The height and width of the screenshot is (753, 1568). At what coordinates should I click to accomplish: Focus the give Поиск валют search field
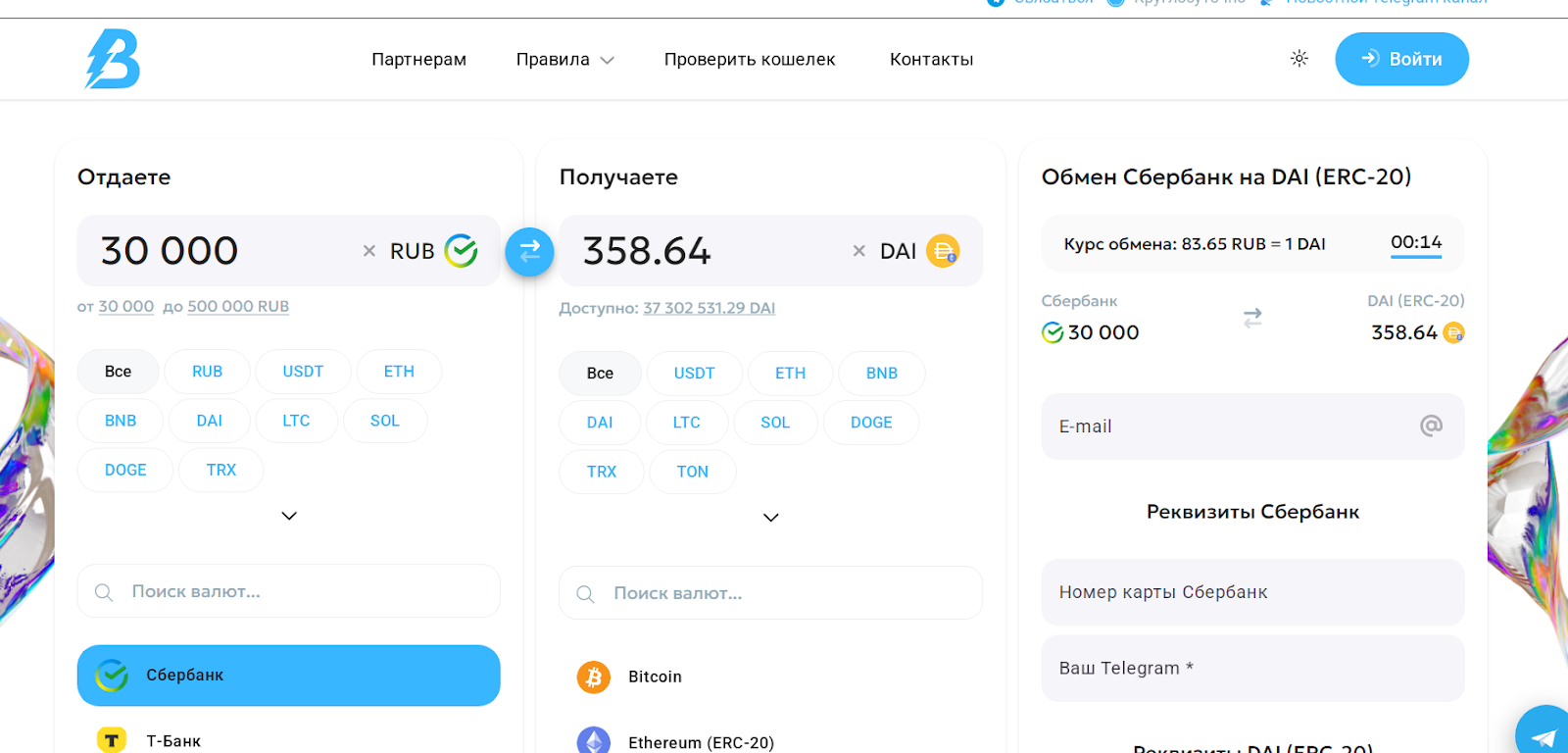pyautogui.click(x=289, y=591)
